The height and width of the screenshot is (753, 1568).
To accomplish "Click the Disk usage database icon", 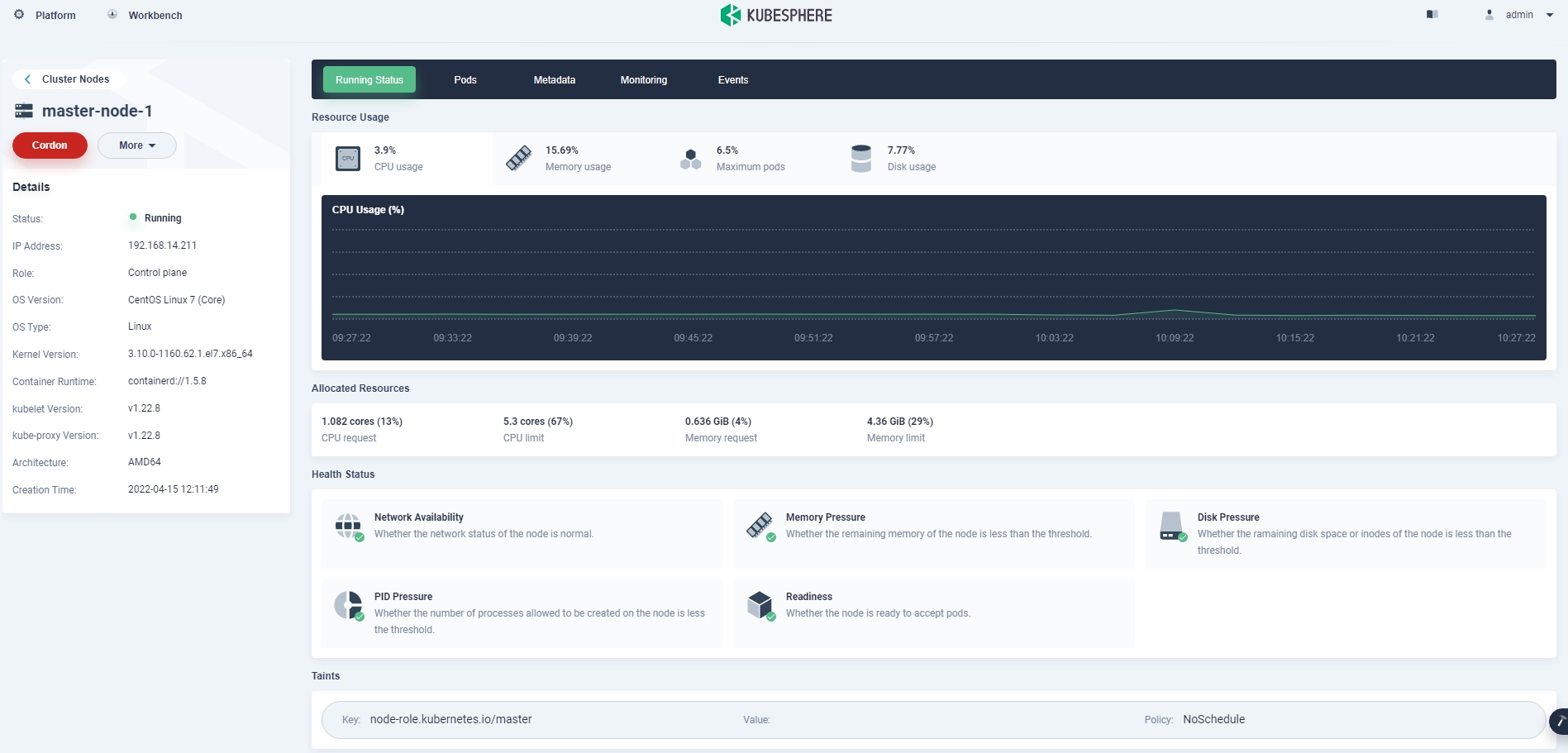I will tap(861, 159).
